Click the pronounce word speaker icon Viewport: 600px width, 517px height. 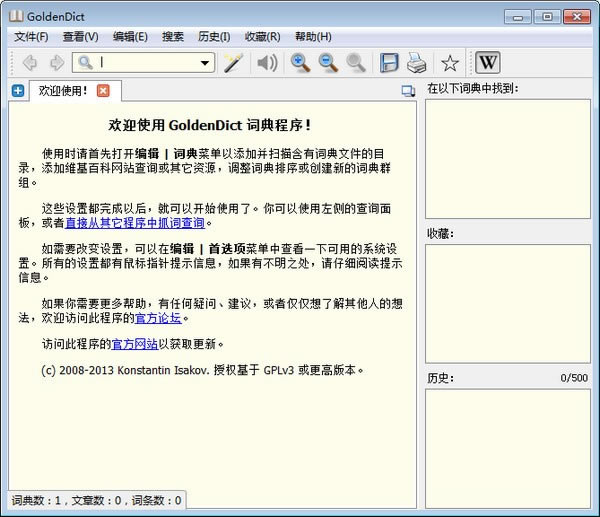tap(266, 63)
